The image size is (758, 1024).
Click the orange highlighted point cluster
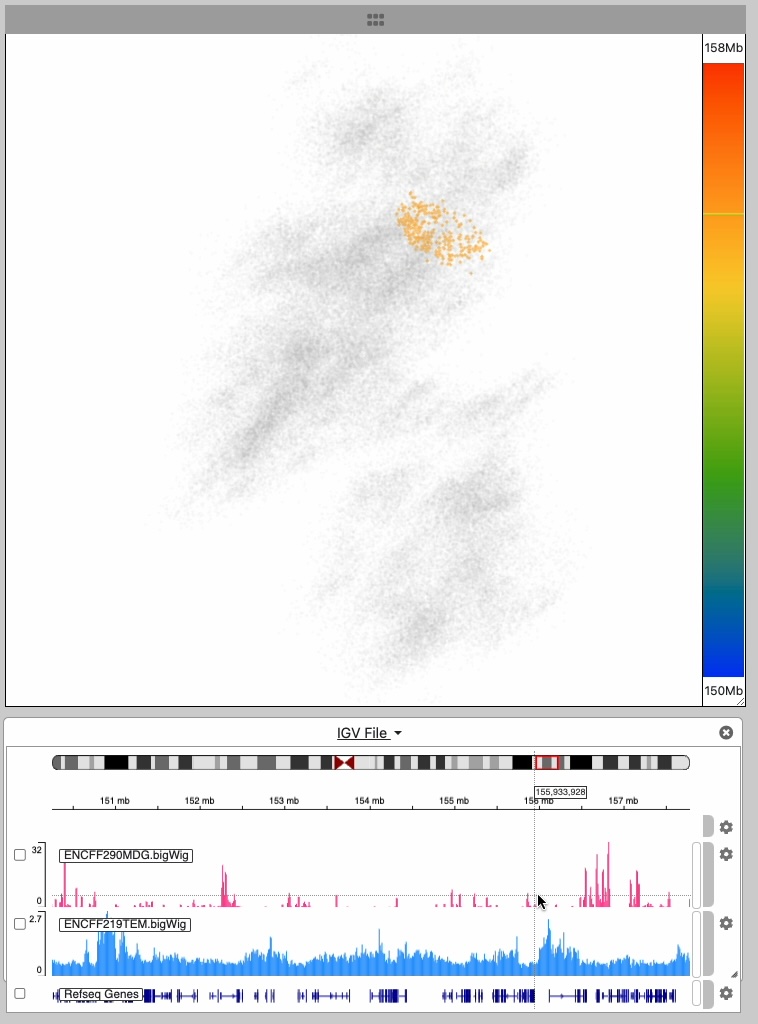tap(438, 232)
